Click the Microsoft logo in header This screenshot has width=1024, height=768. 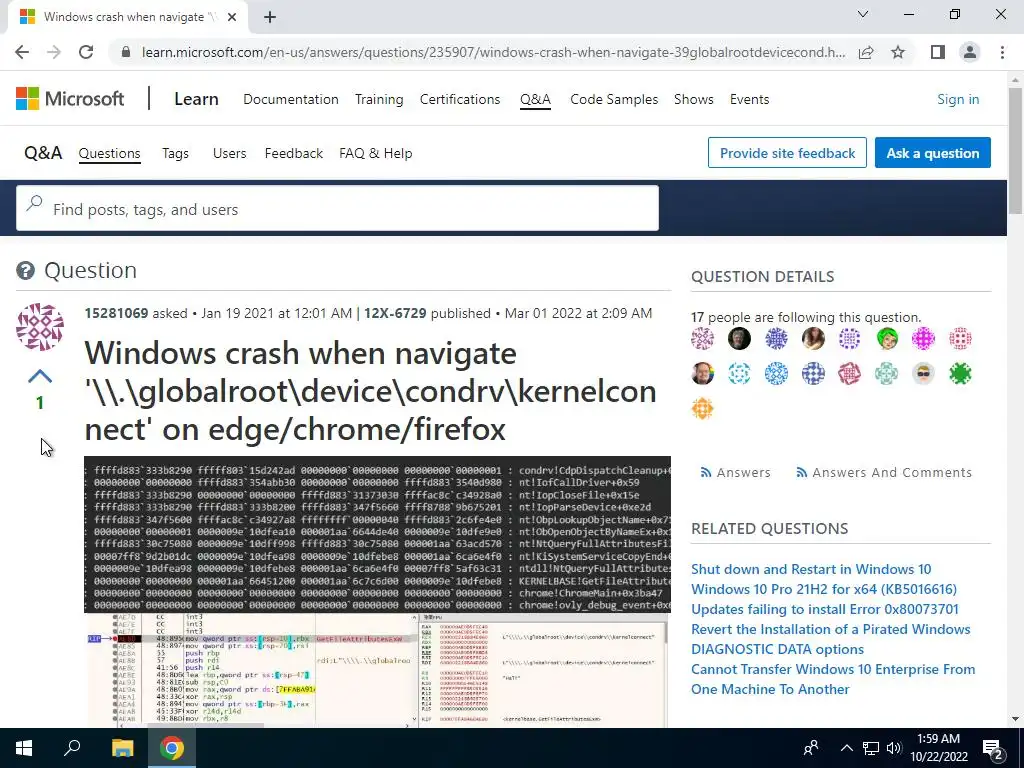70,99
